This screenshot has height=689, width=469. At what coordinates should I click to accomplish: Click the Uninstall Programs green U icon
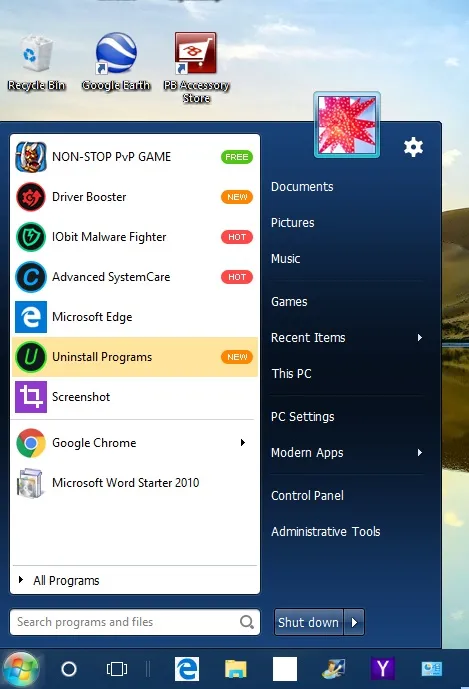(31, 357)
